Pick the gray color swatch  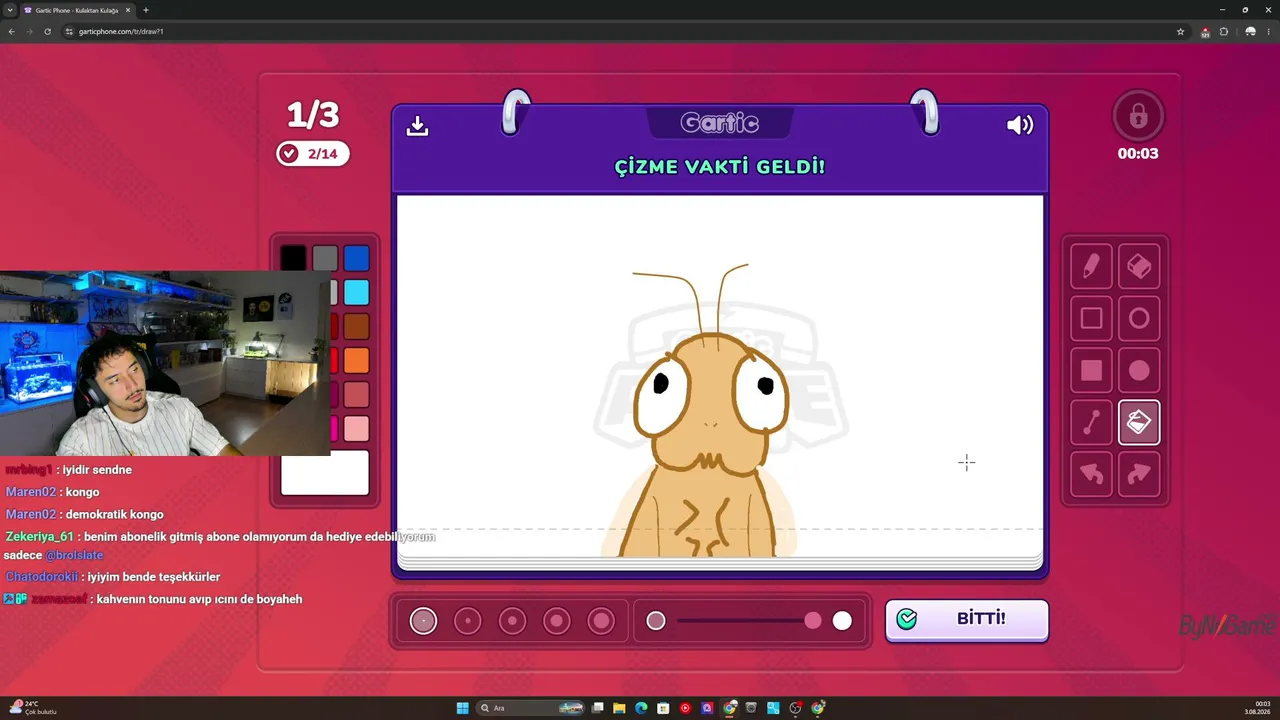pos(325,258)
